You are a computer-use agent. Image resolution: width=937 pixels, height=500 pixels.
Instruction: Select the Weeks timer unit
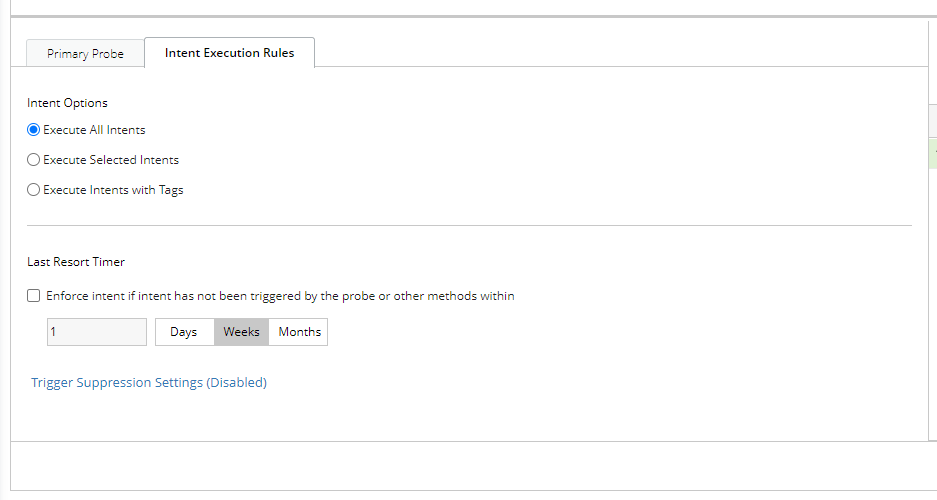click(x=241, y=332)
